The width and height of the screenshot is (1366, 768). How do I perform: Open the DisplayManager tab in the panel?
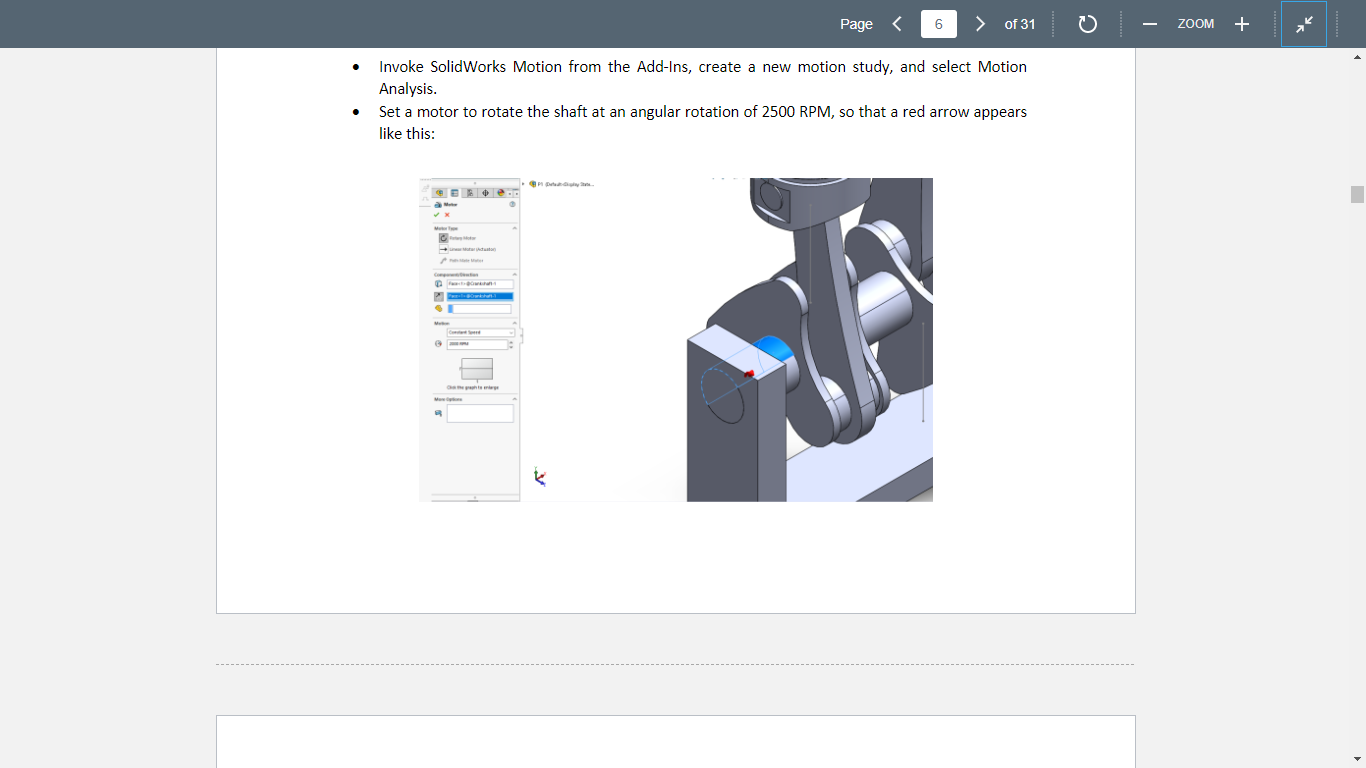point(499,192)
